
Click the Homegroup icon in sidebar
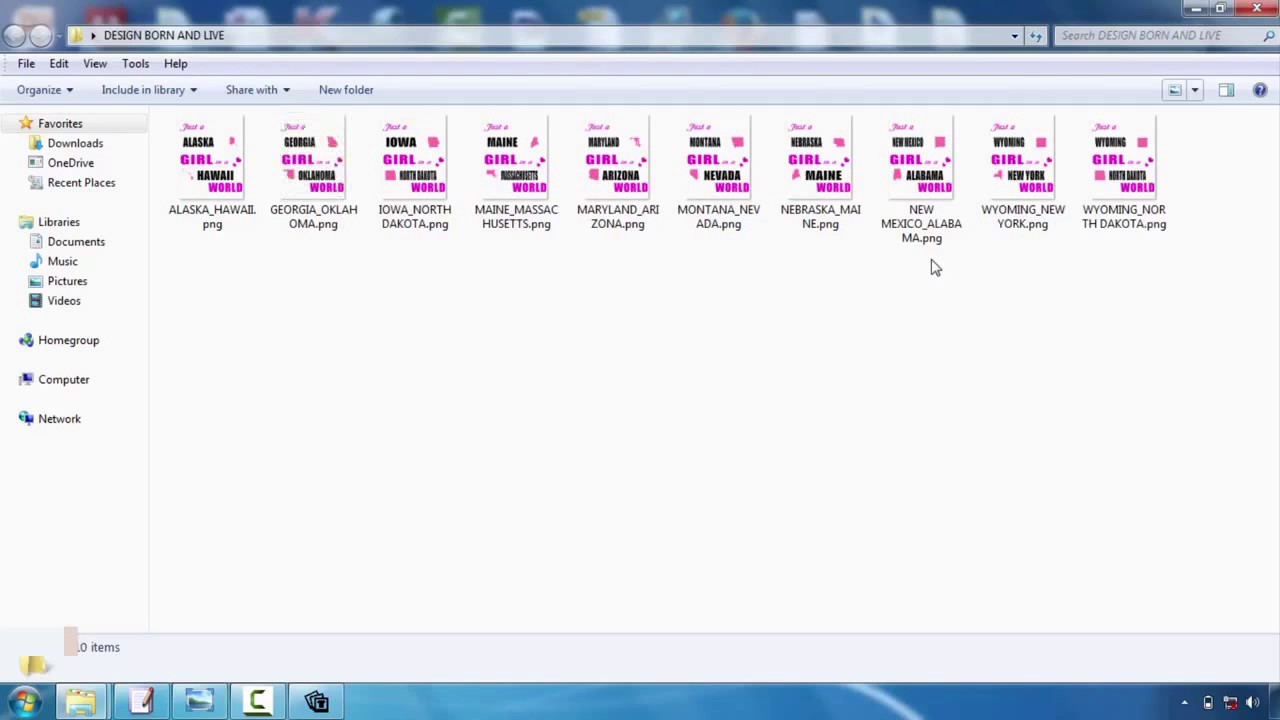coord(26,340)
